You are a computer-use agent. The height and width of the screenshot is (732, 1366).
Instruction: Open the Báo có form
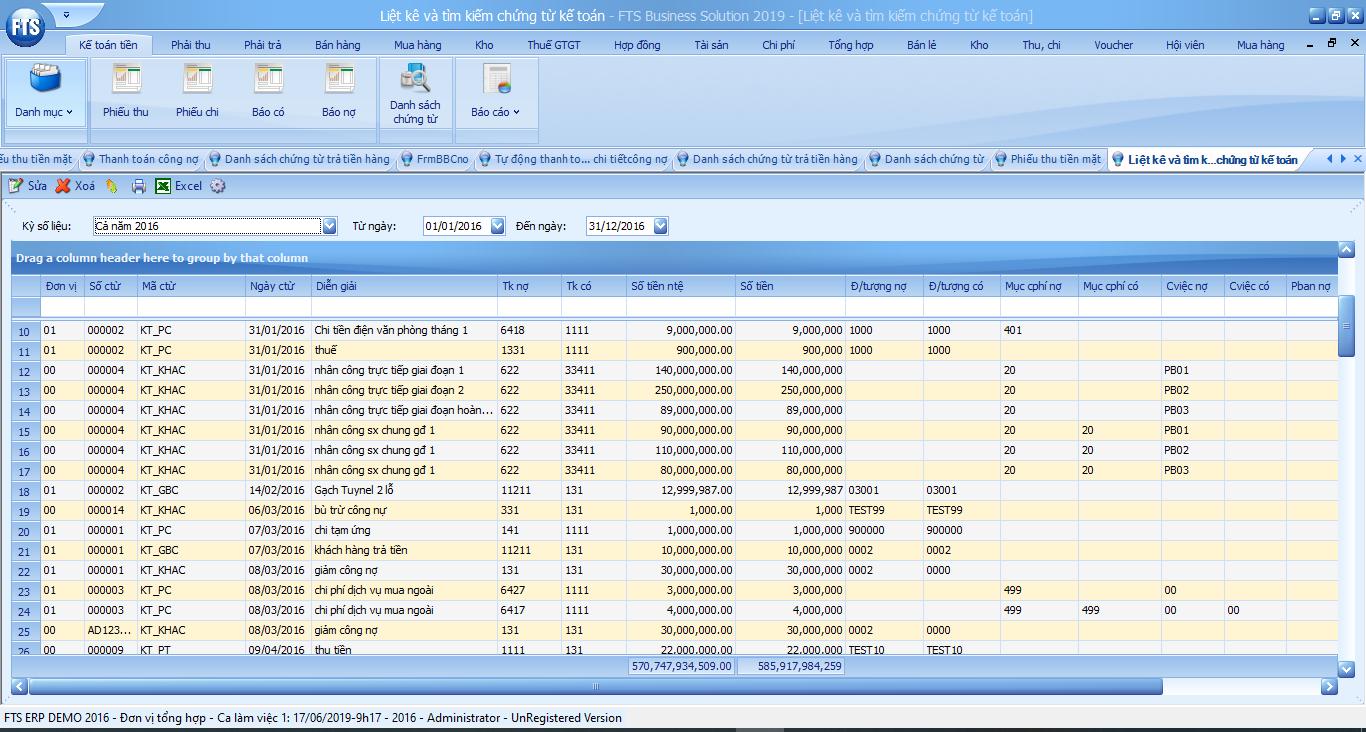268,93
